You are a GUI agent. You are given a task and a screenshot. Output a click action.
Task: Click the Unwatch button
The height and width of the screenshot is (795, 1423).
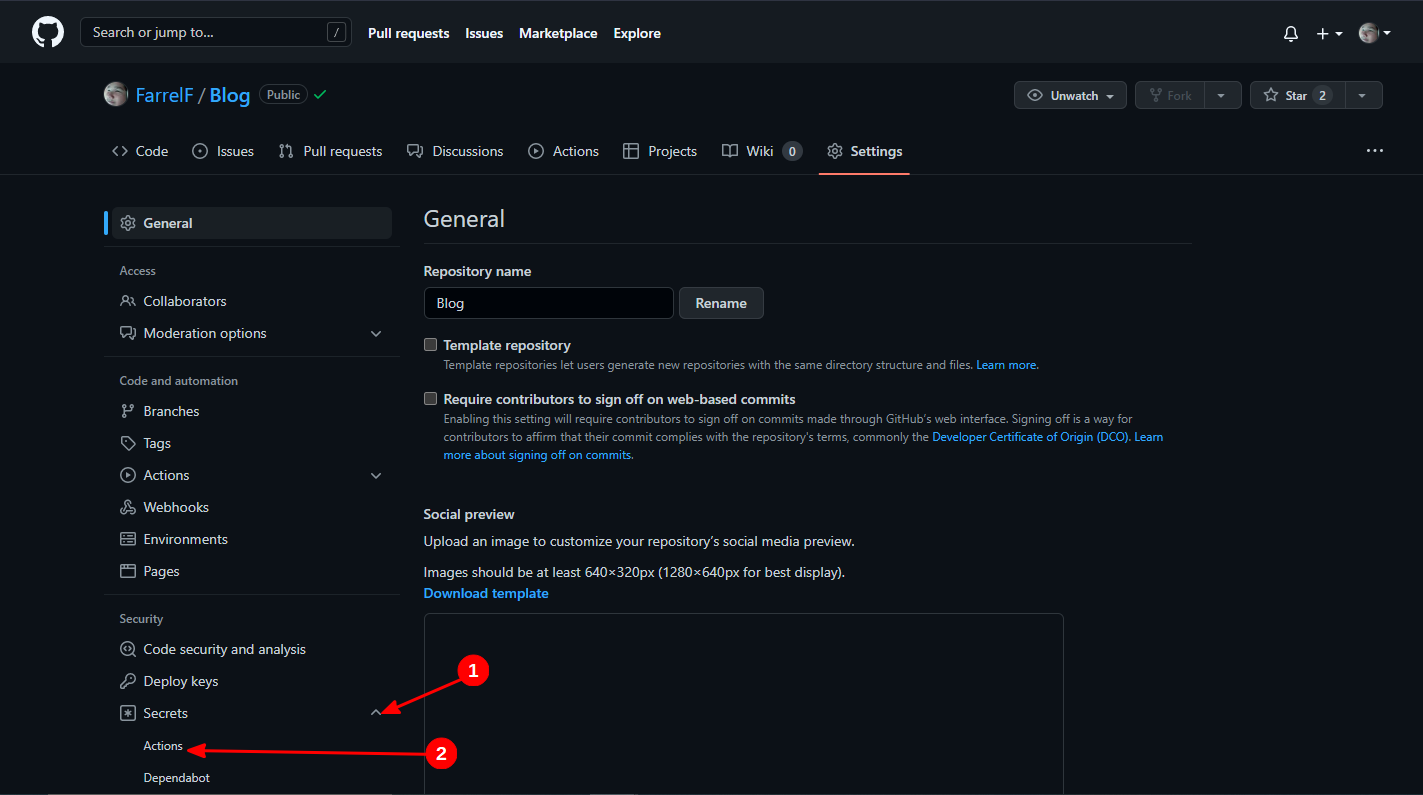(1070, 95)
